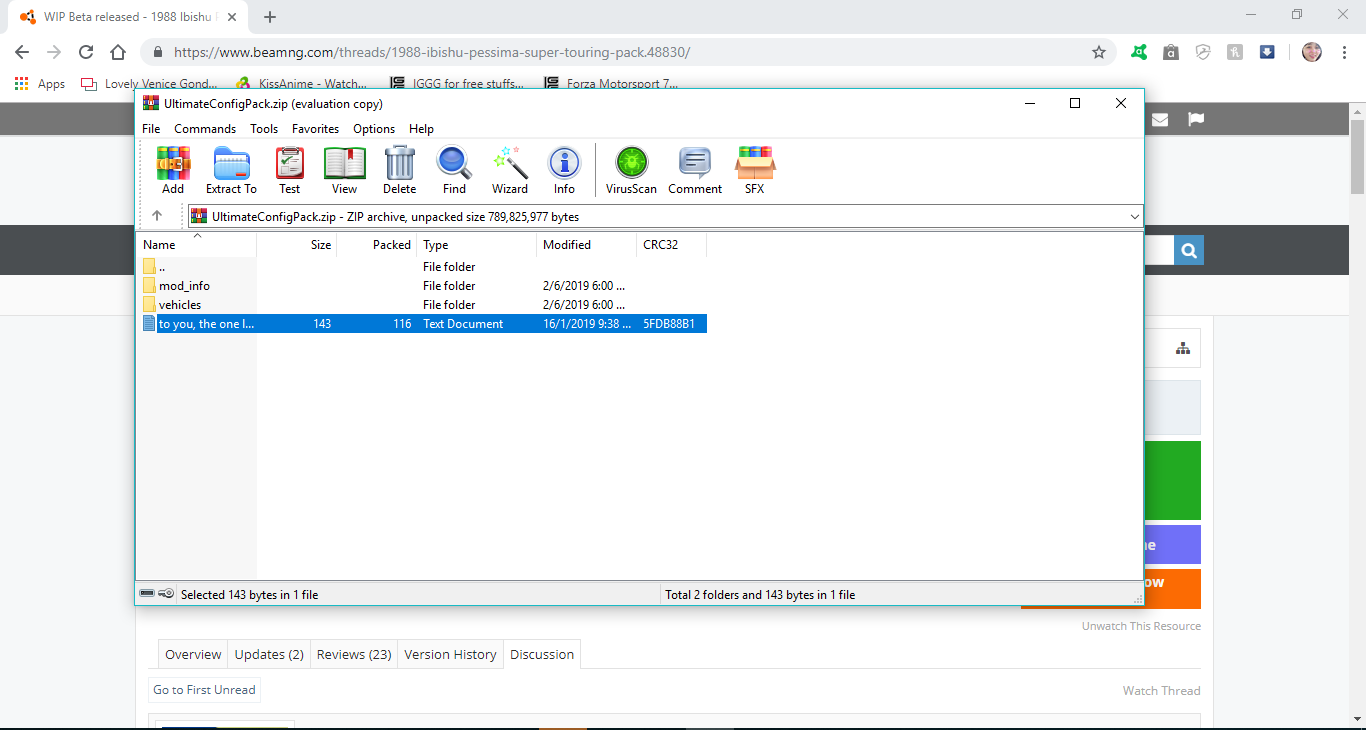The image size is (1366, 730).
Task: Switch to the Discussion tab
Action: [x=542, y=654]
